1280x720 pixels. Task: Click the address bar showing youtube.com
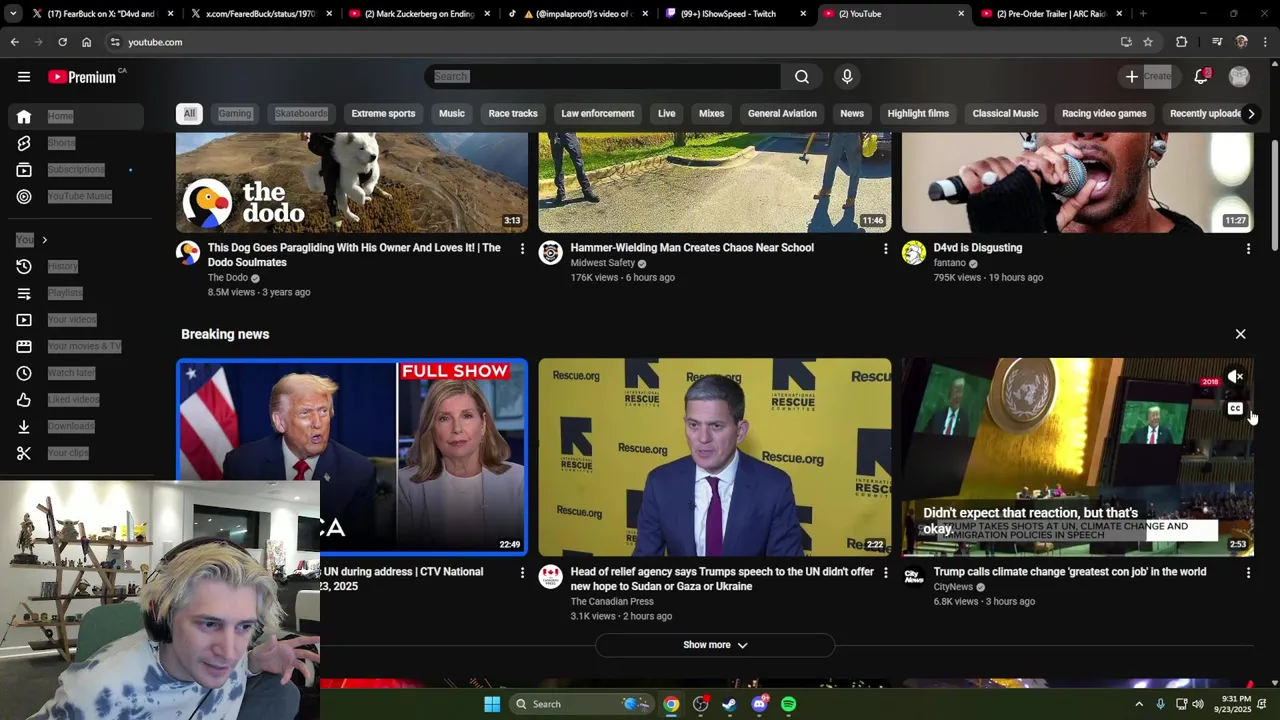tap(610, 42)
